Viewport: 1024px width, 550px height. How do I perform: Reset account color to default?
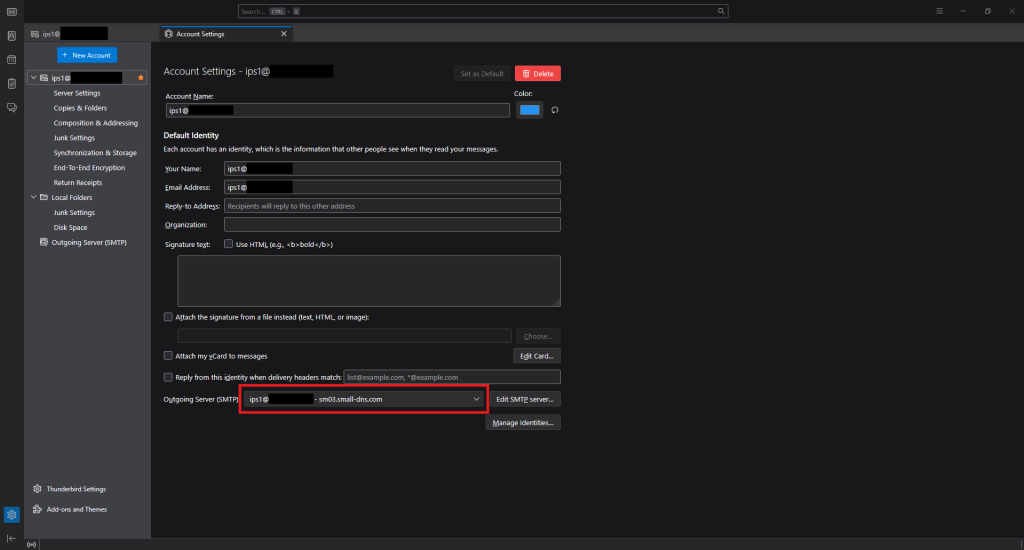click(x=554, y=110)
